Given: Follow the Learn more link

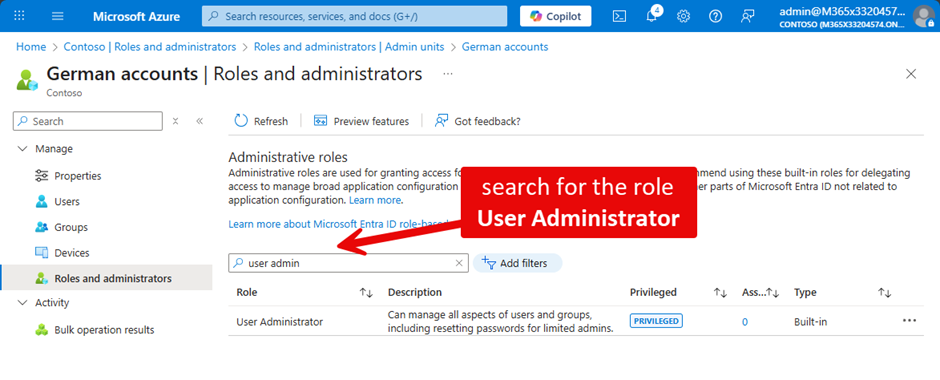Looking at the screenshot, I should point(375,200).
